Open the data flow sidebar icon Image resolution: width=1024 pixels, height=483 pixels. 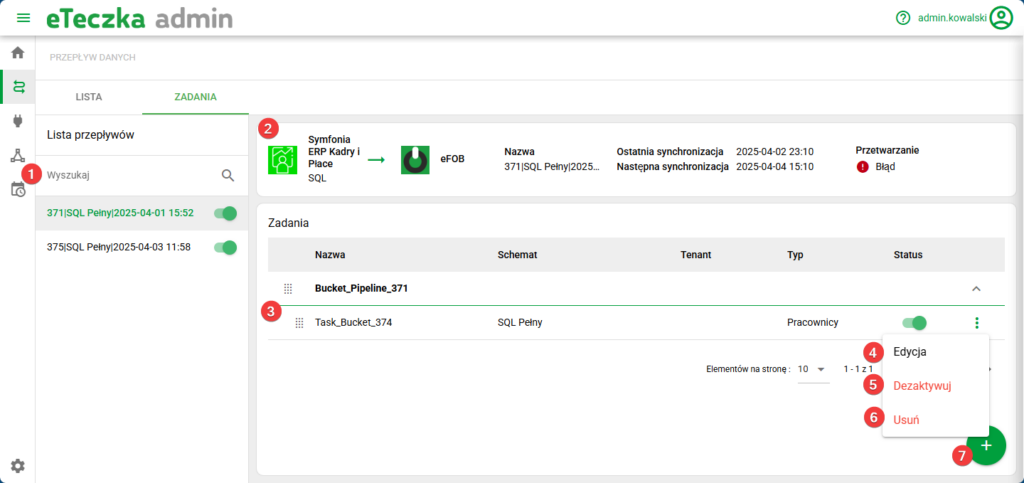[x=17, y=87]
